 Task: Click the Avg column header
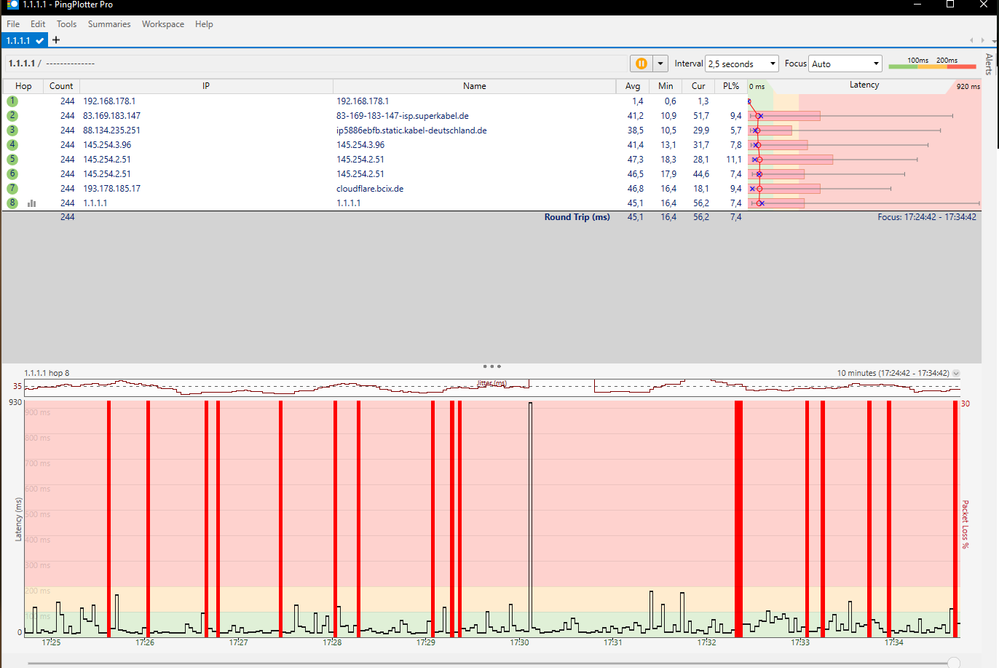[633, 86]
